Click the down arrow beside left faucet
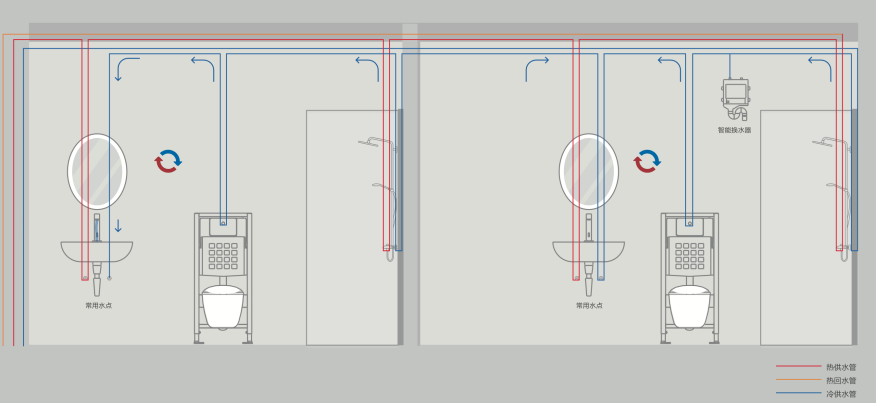Image resolution: width=876 pixels, height=403 pixels. click(x=117, y=226)
